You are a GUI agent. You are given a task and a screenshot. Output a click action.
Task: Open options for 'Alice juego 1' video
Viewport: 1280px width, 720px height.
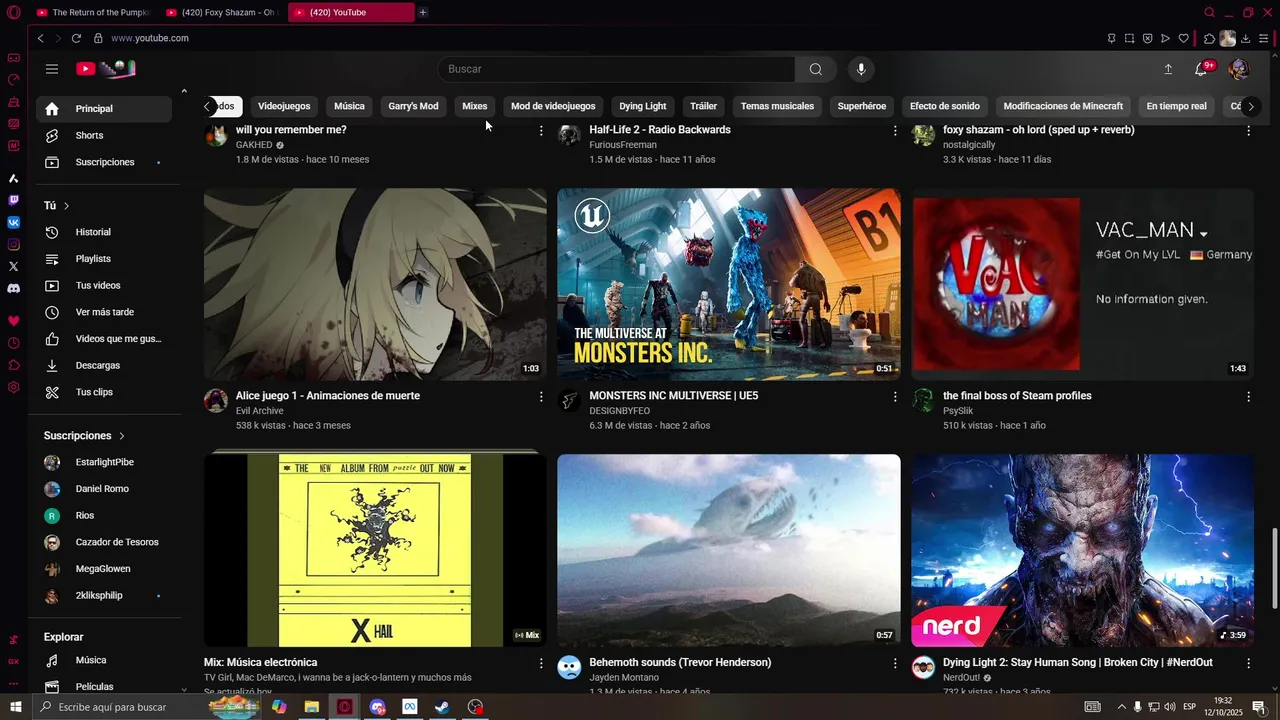[x=541, y=397]
